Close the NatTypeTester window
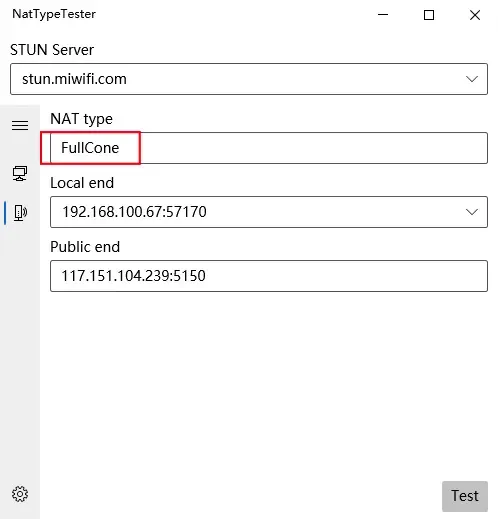Image resolution: width=498 pixels, height=519 pixels. (475, 15)
